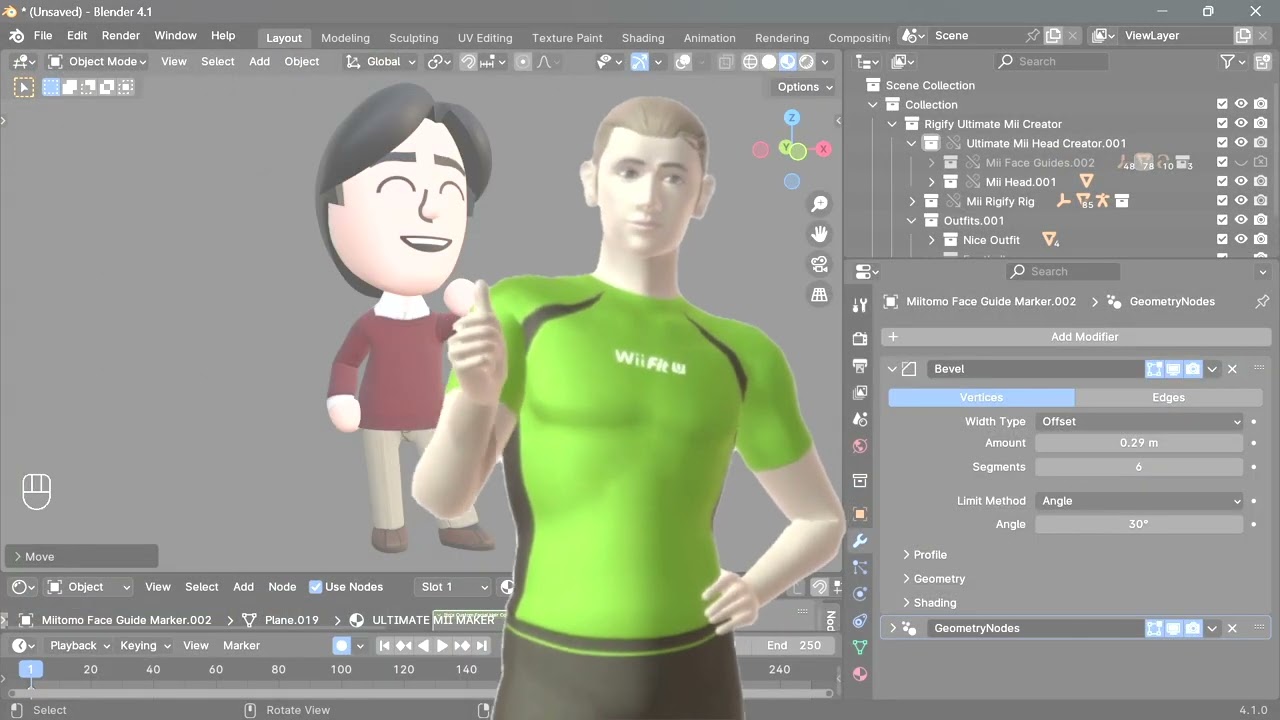Toggle Bevel modifier show in viewport
The height and width of the screenshot is (720, 1280).
[1174, 369]
